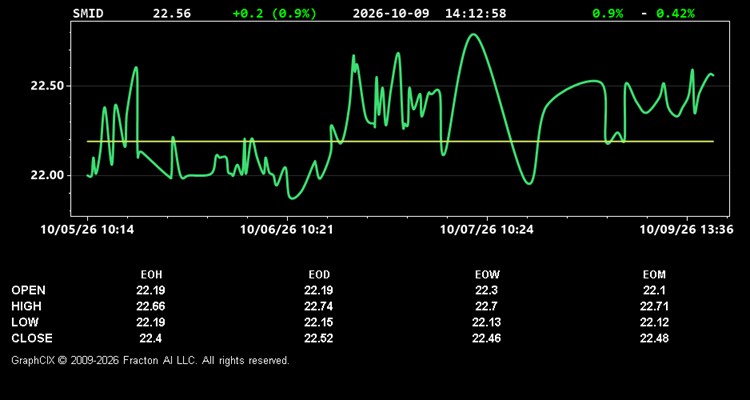Click EOW open value 22.3
The height and width of the screenshot is (400, 750).
point(486,290)
